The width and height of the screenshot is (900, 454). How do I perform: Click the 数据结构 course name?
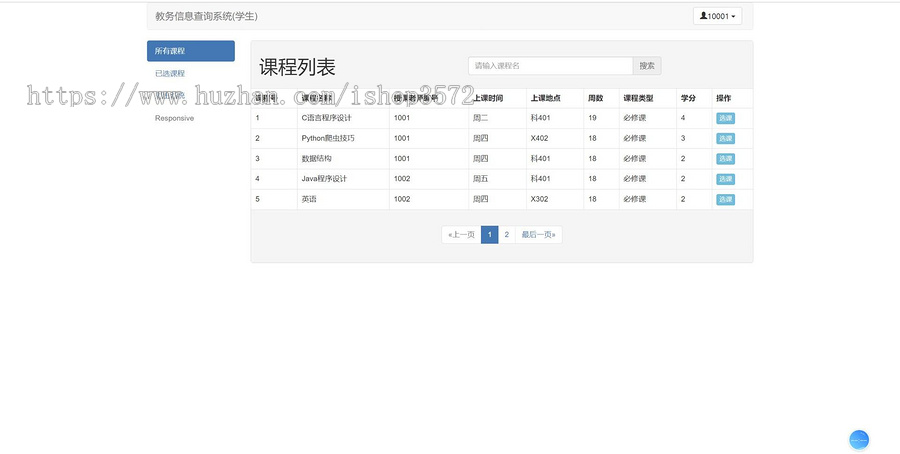tap(316, 158)
